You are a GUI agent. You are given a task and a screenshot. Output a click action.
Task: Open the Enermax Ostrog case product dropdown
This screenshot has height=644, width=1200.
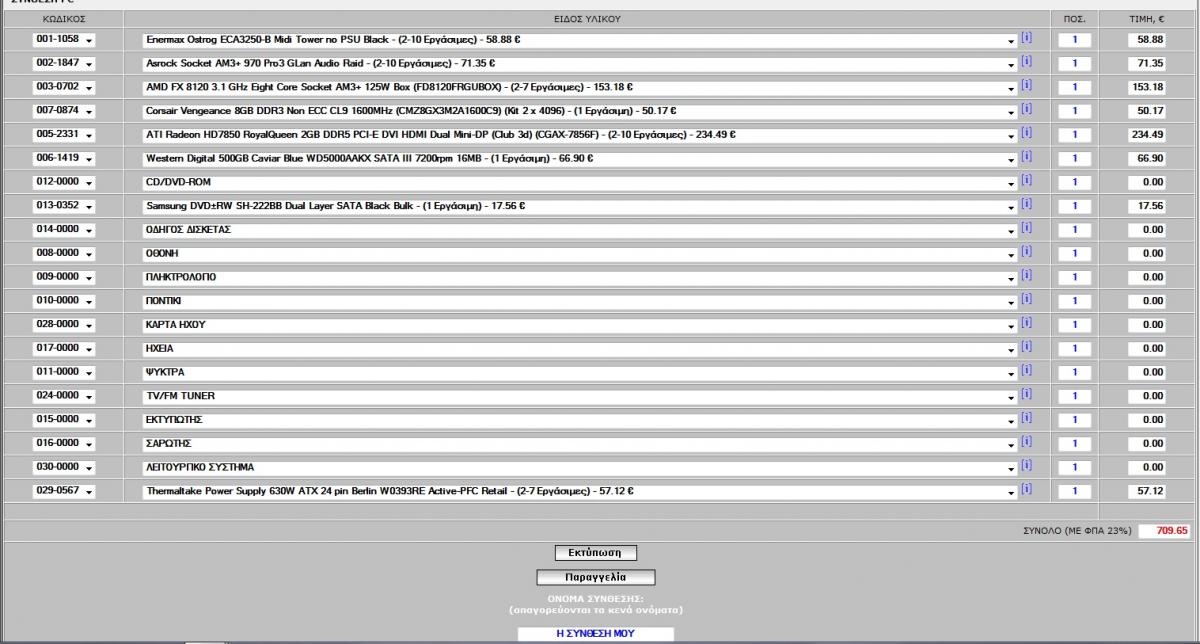coord(580,40)
